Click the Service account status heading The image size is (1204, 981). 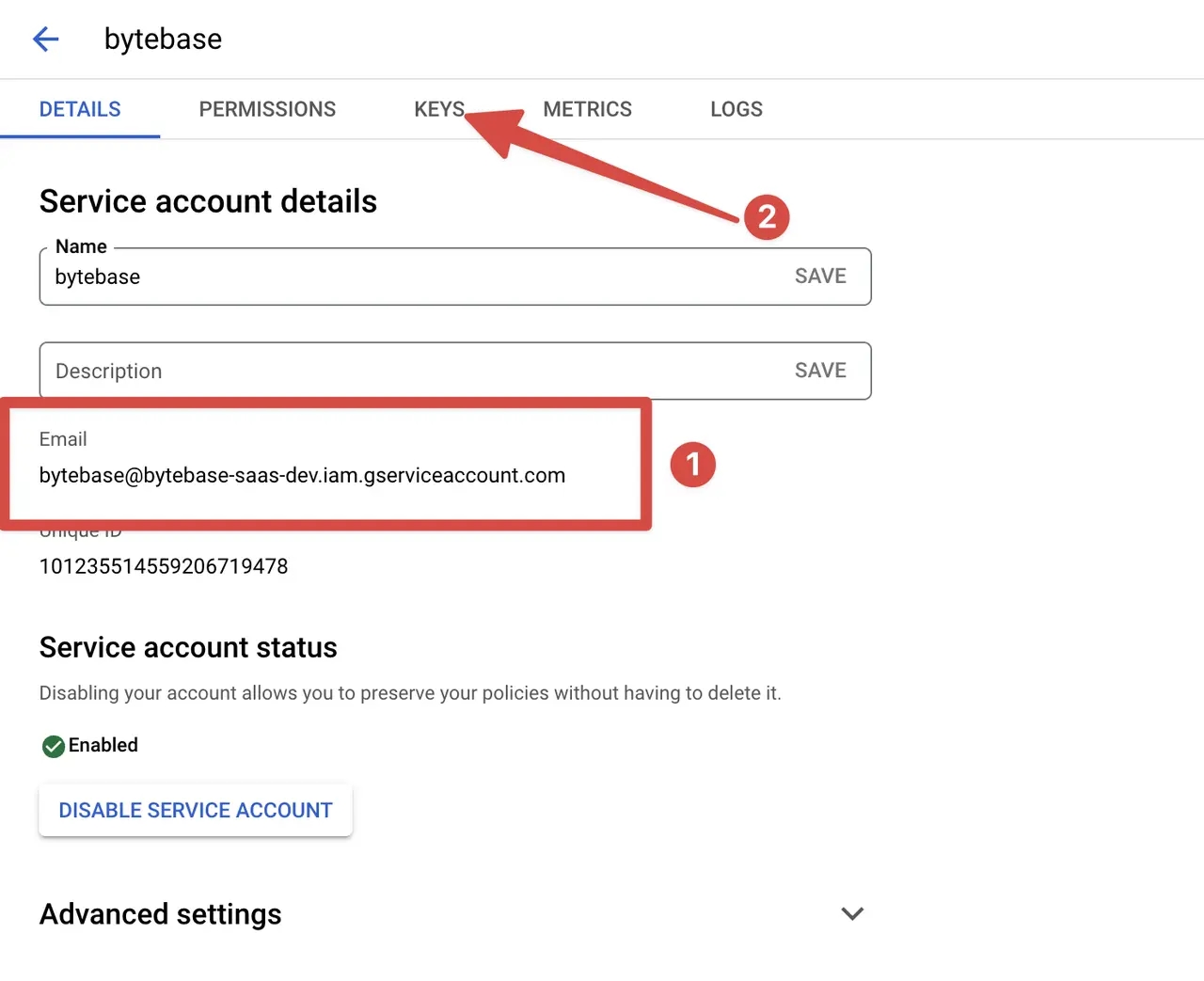click(188, 647)
